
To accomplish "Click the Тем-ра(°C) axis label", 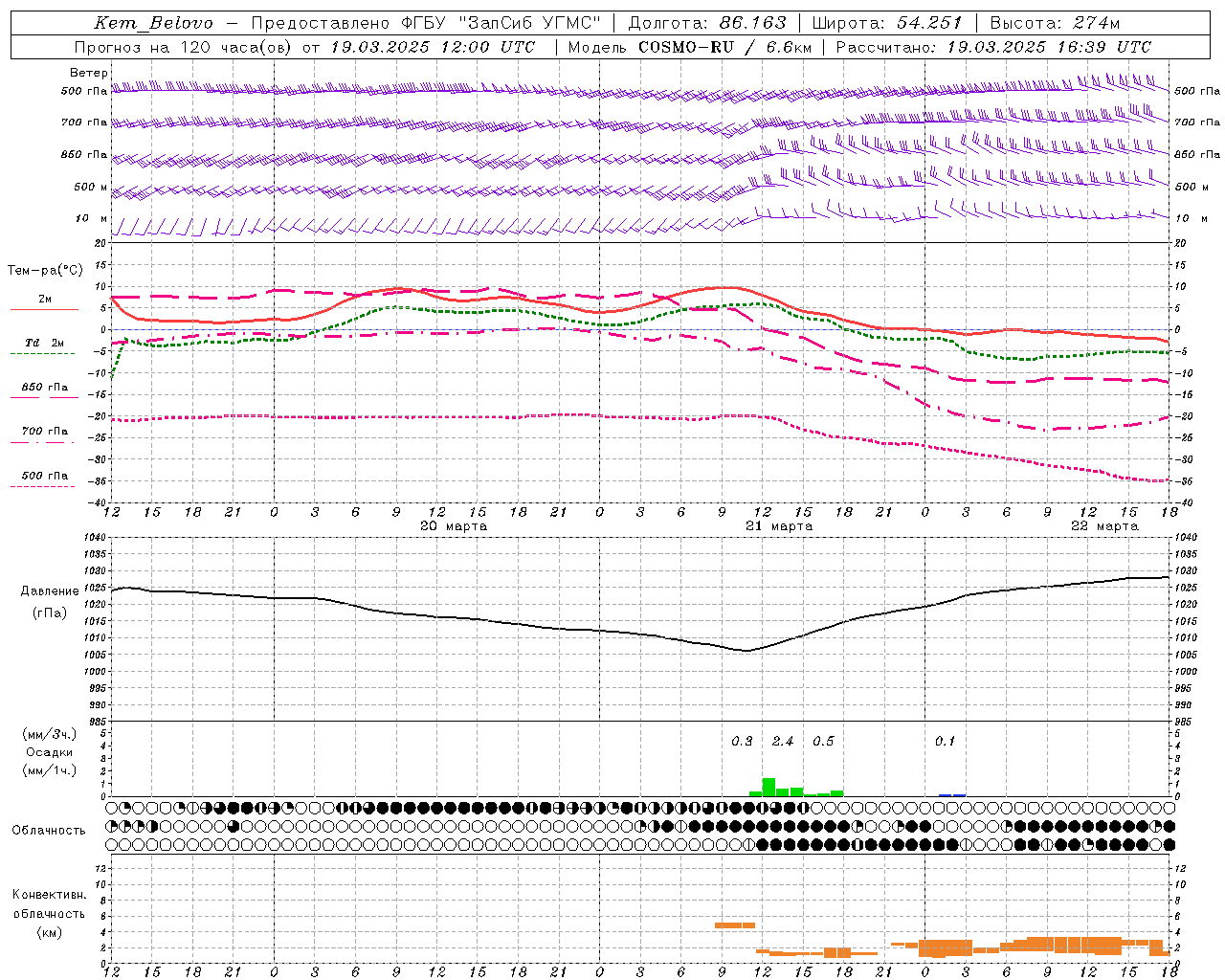I will pyautogui.click(x=45, y=271).
